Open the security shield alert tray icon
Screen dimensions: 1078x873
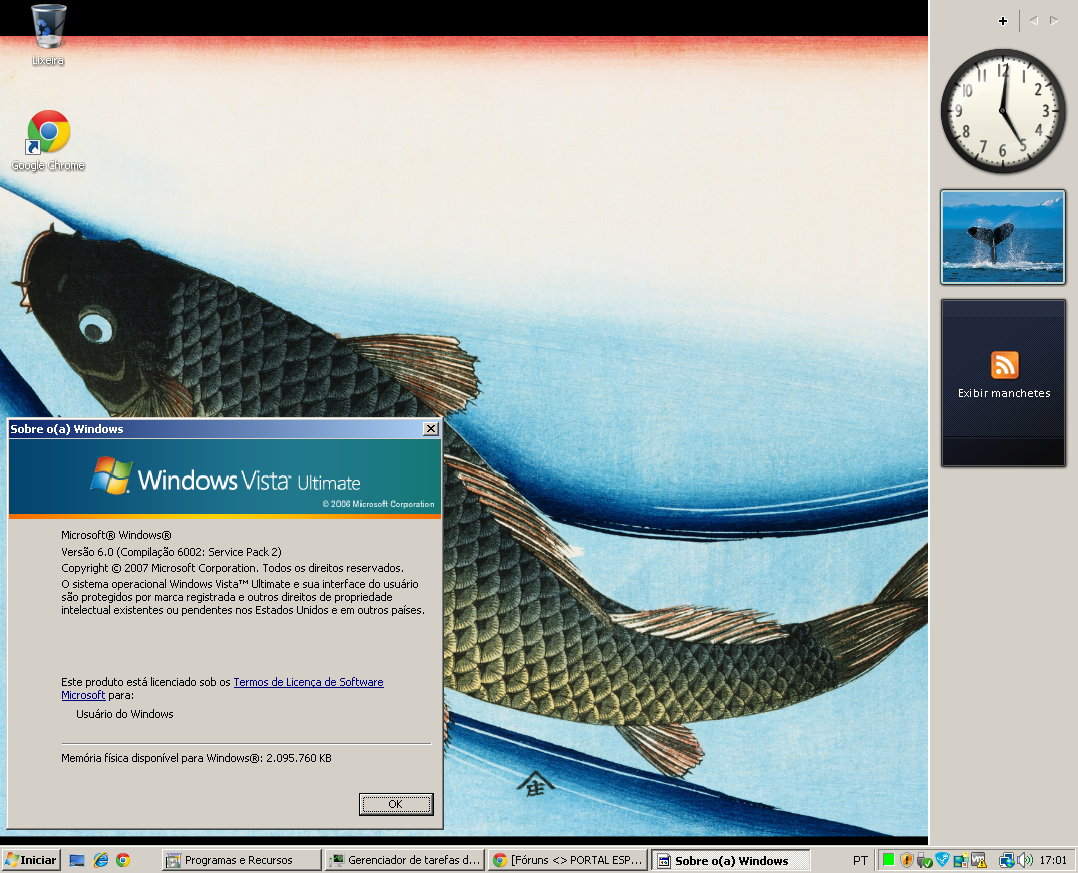[x=907, y=860]
